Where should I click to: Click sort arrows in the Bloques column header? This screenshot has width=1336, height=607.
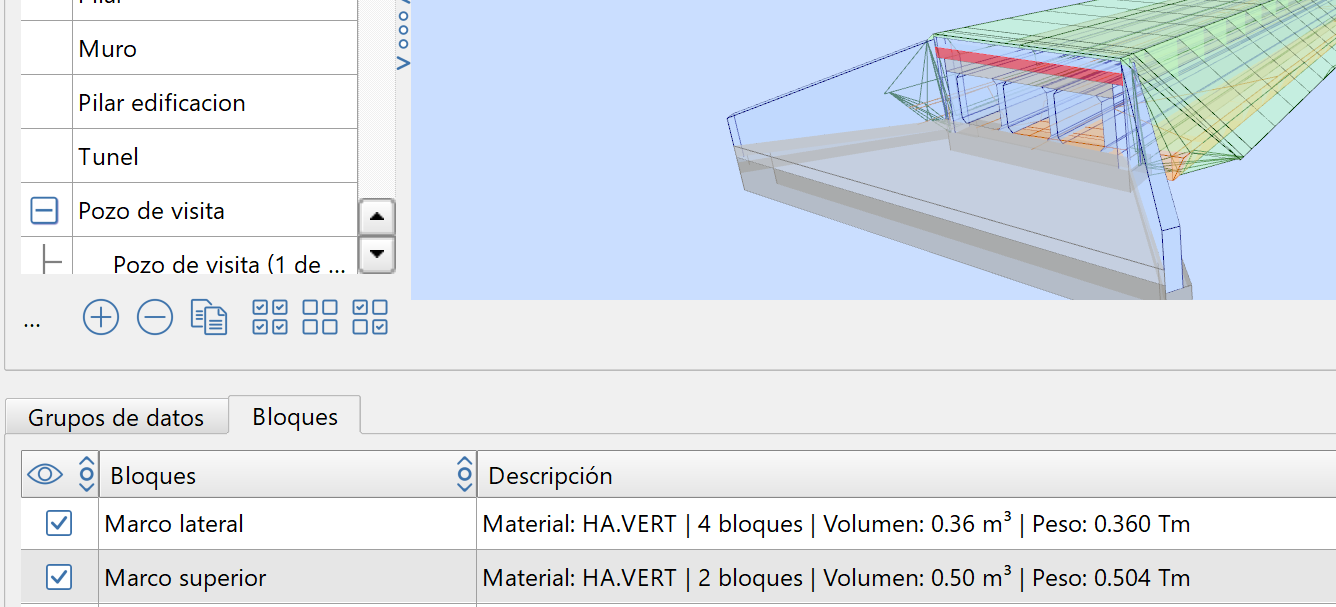464,475
